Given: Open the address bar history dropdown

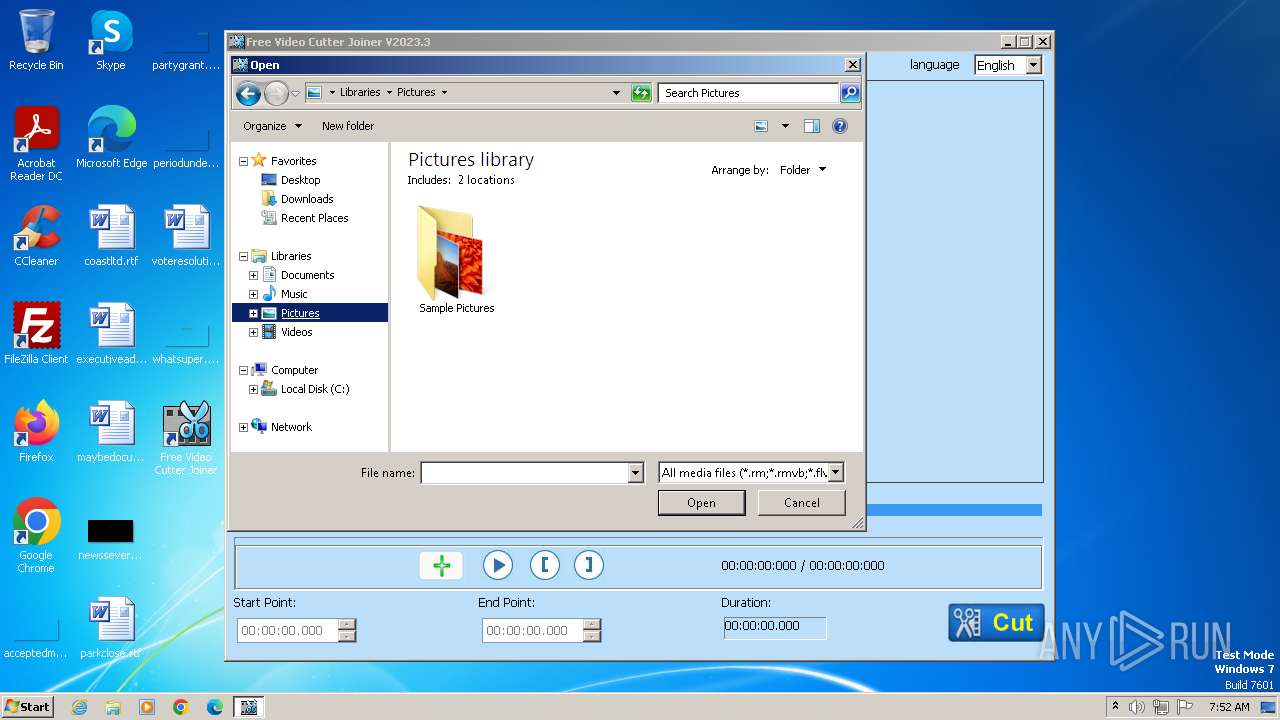Looking at the screenshot, I should point(616,93).
